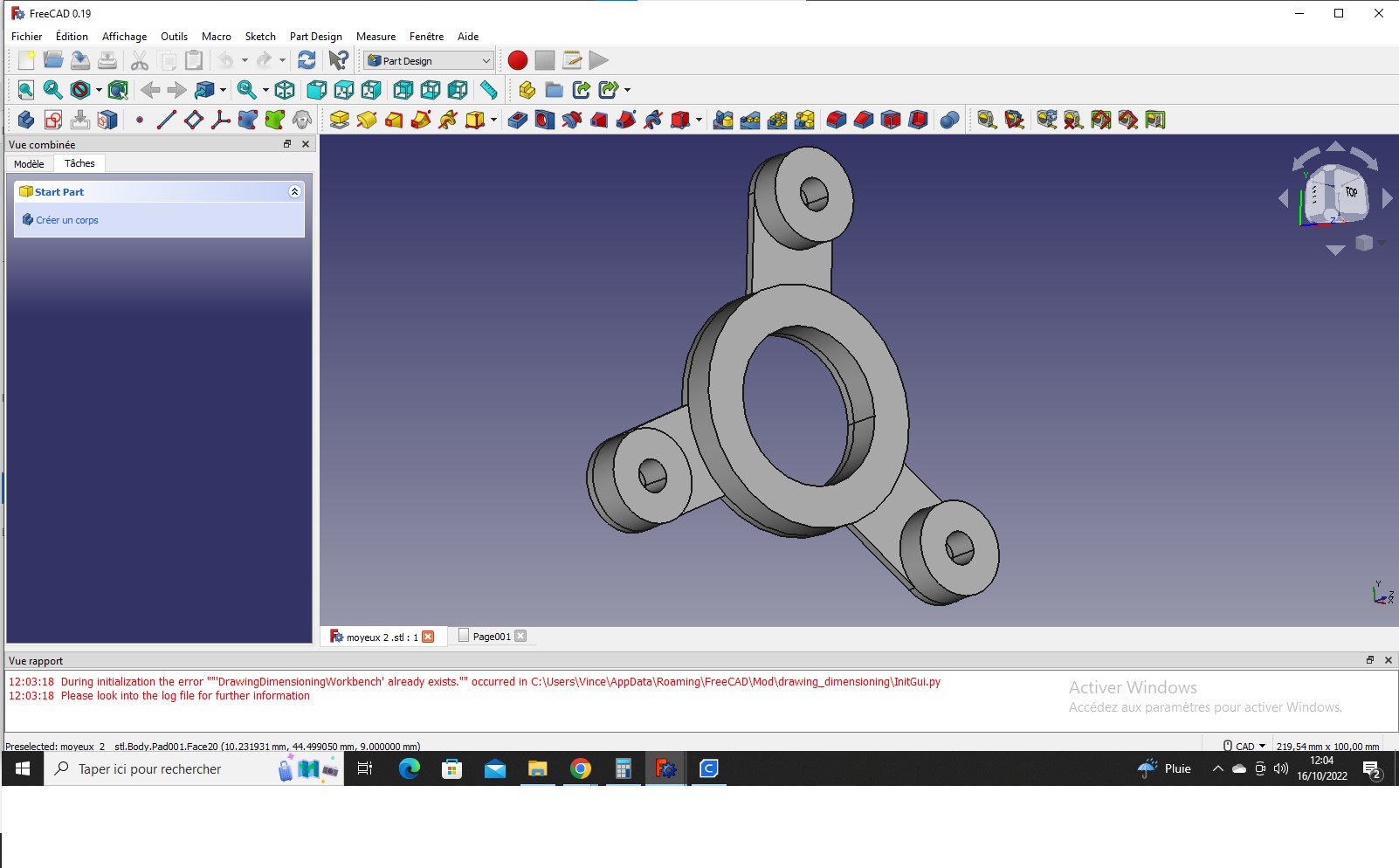Open the redo history dropdown arrow
This screenshot has height=868, width=1399.
[x=282, y=60]
